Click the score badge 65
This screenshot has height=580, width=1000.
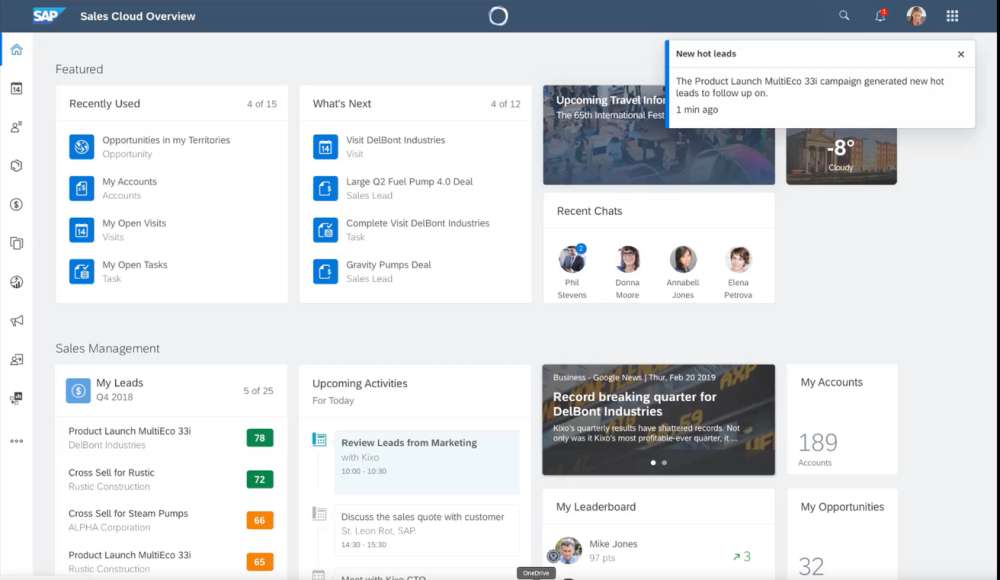pos(260,562)
